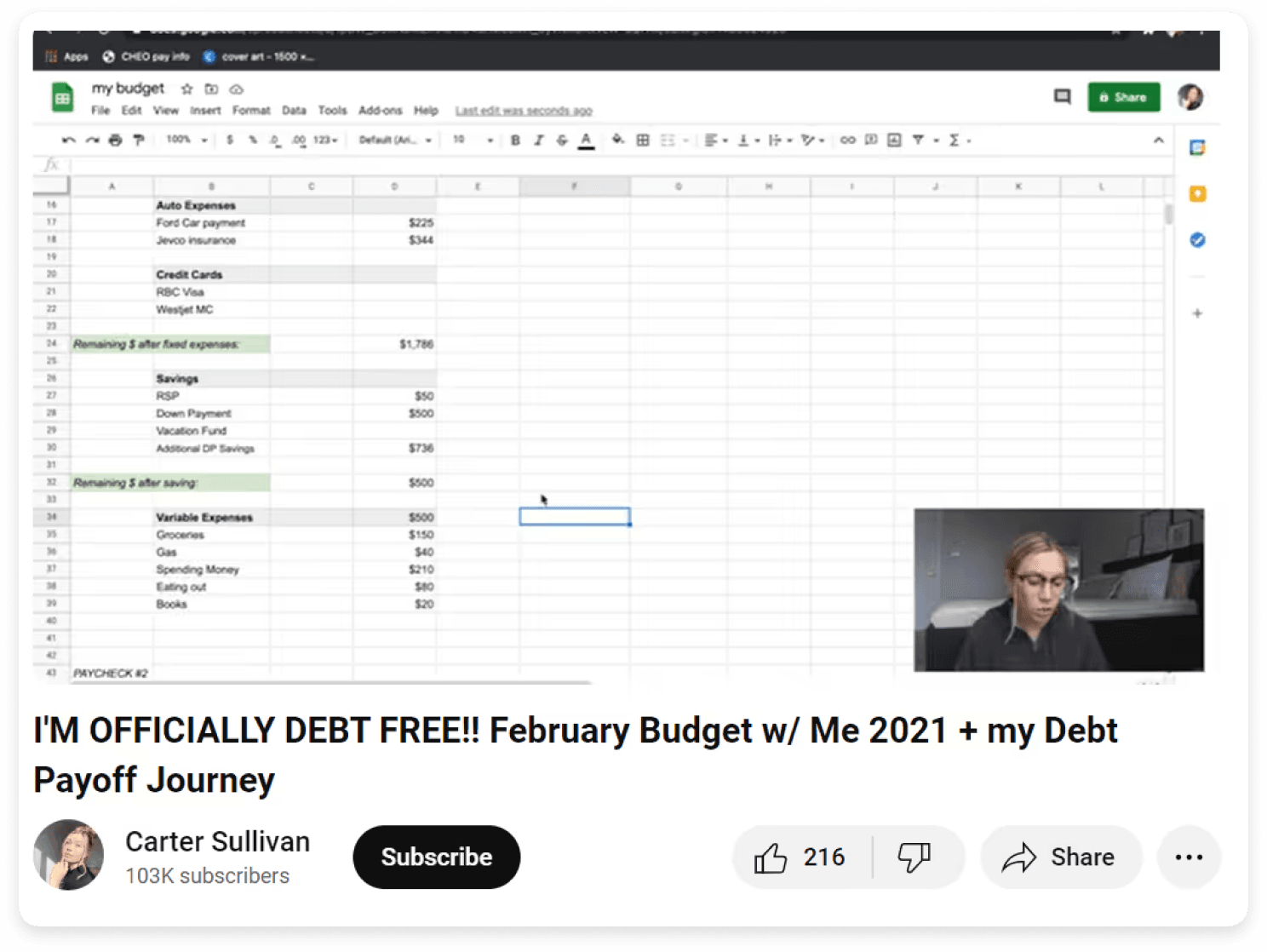This screenshot has width=1267, height=952.
Task: Open the three-dot more actions button
Action: coord(1189,857)
